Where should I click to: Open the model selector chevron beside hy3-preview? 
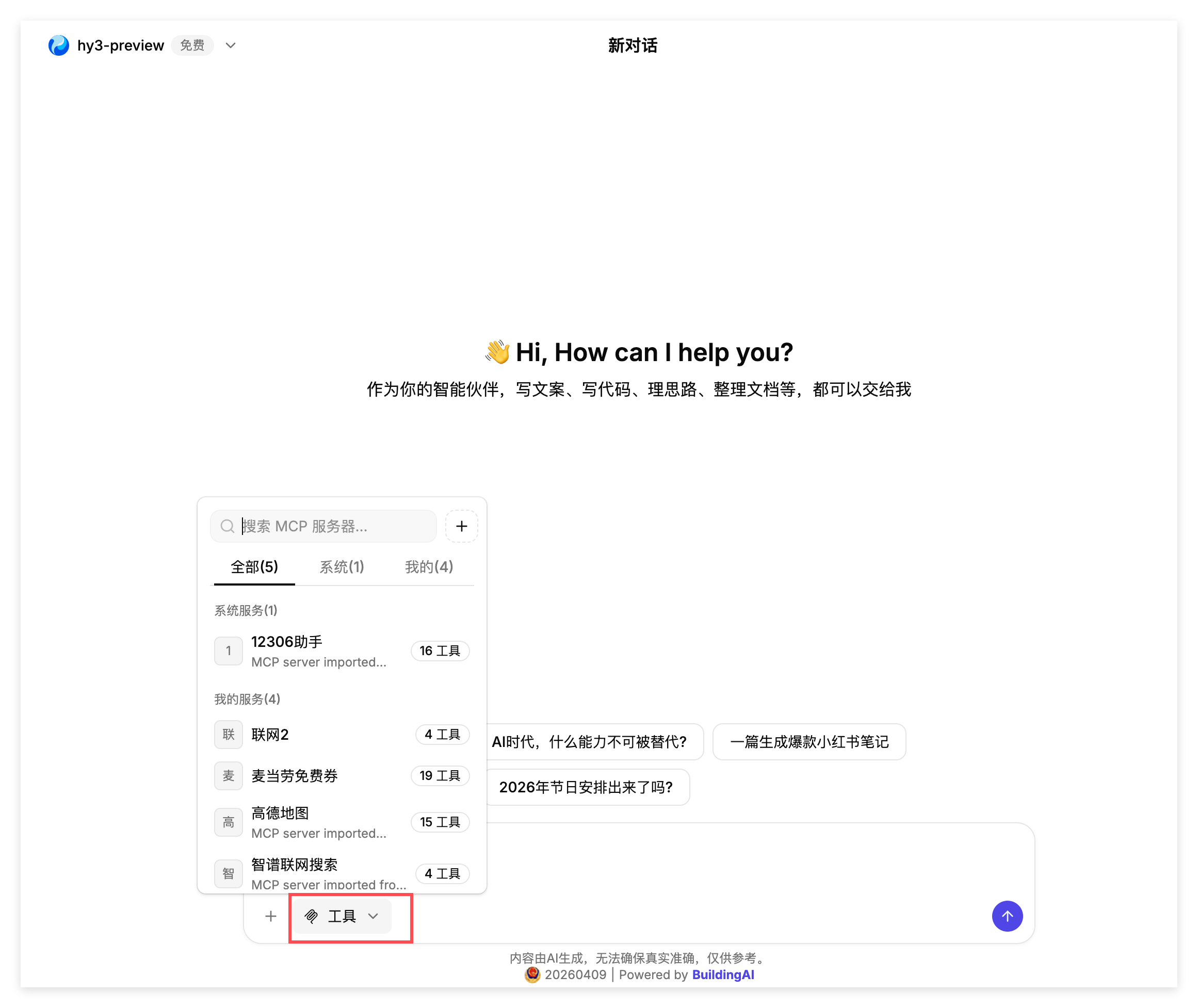[x=230, y=45]
